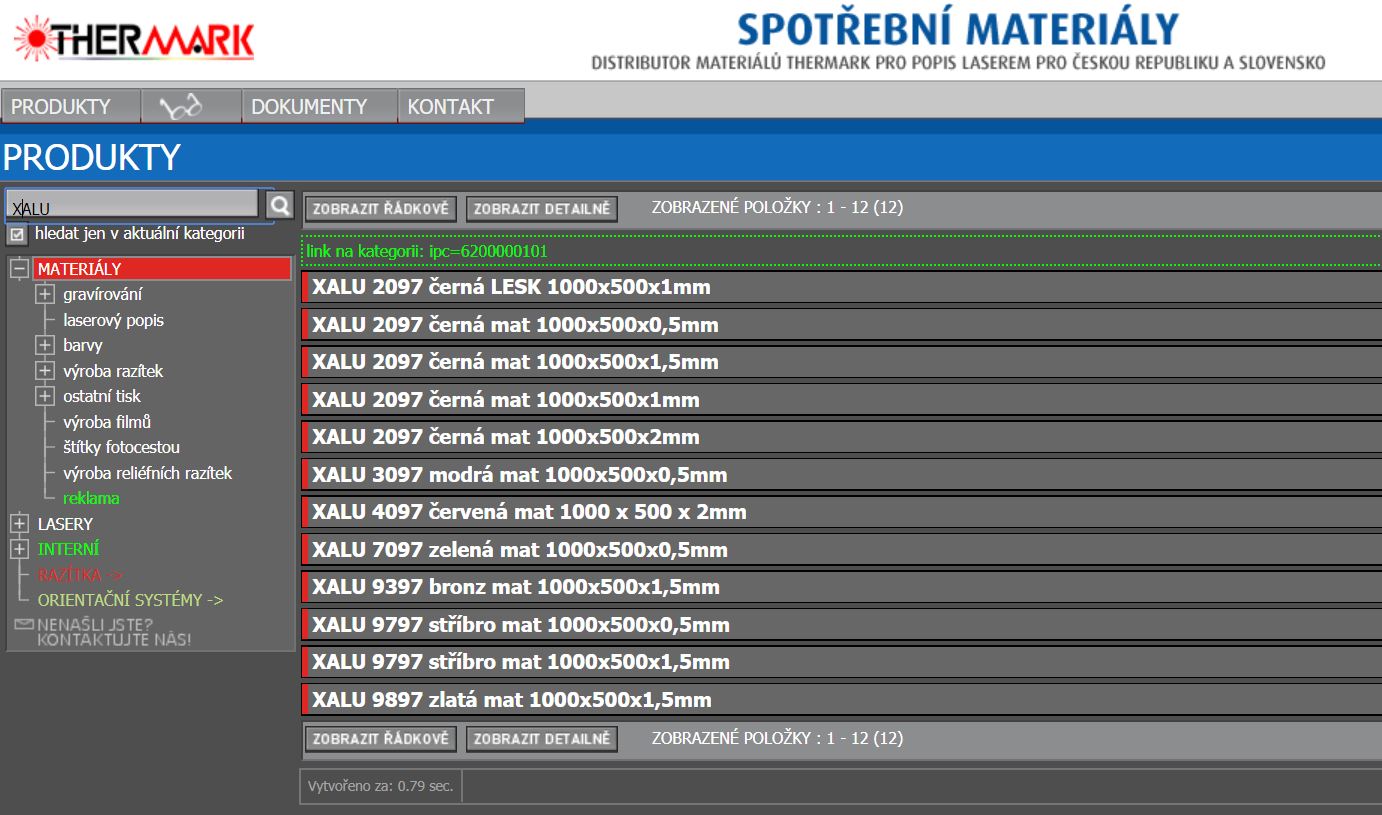This screenshot has height=815, width=1382.
Task: Click the search field containing XALU
Action: coord(132,207)
